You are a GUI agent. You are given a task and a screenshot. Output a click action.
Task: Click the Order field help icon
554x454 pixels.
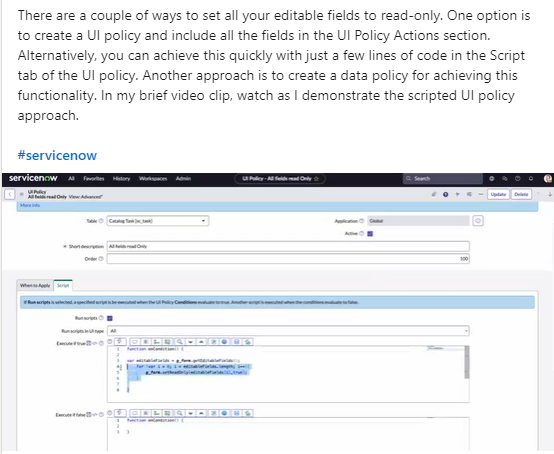coord(101,259)
